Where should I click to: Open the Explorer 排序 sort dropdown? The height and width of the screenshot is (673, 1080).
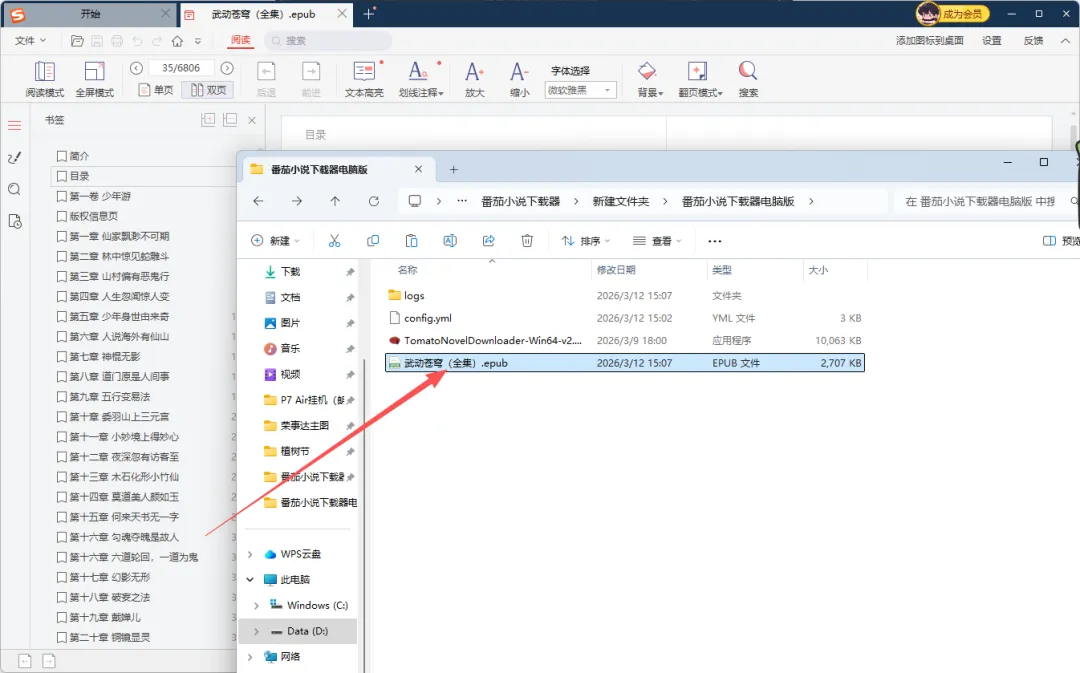point(586,240)
